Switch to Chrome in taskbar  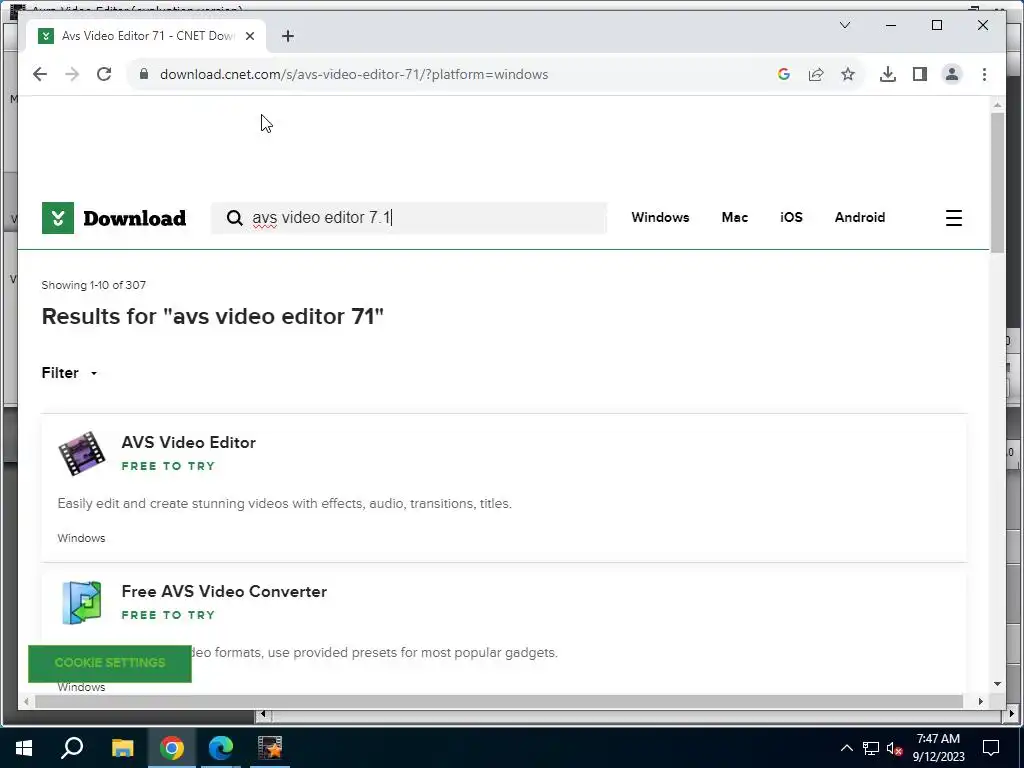pos(172,748)
